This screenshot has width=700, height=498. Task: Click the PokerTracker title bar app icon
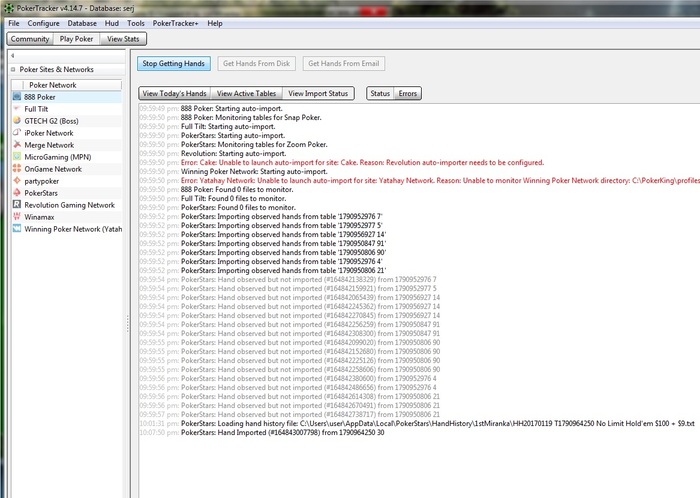pyautogui.click(x=8, y=8)
